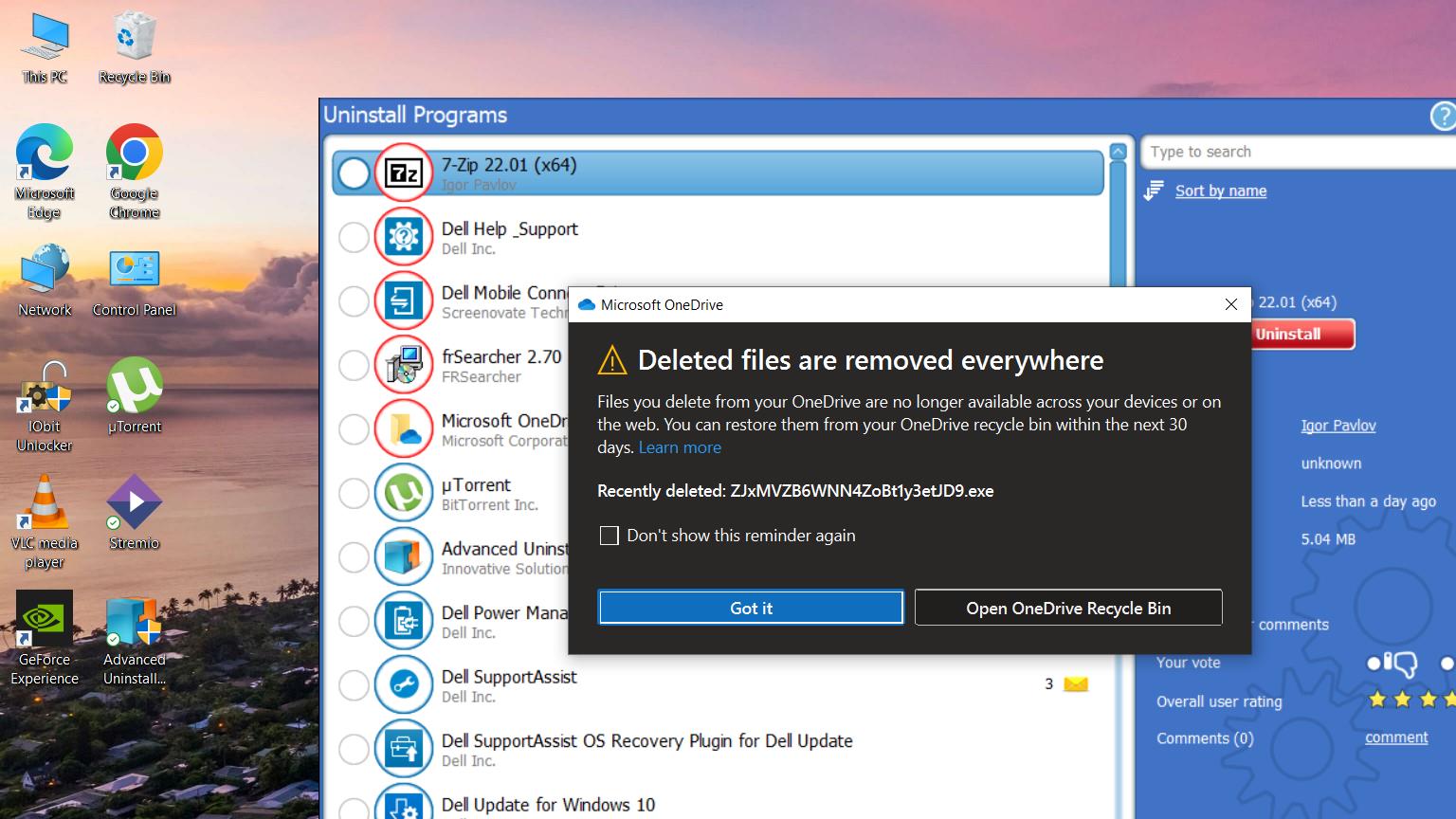Click the mail envelope icon beside Dell SupportAssist
This screenshot has width=1456, height=819.
tap(1076, 684)
